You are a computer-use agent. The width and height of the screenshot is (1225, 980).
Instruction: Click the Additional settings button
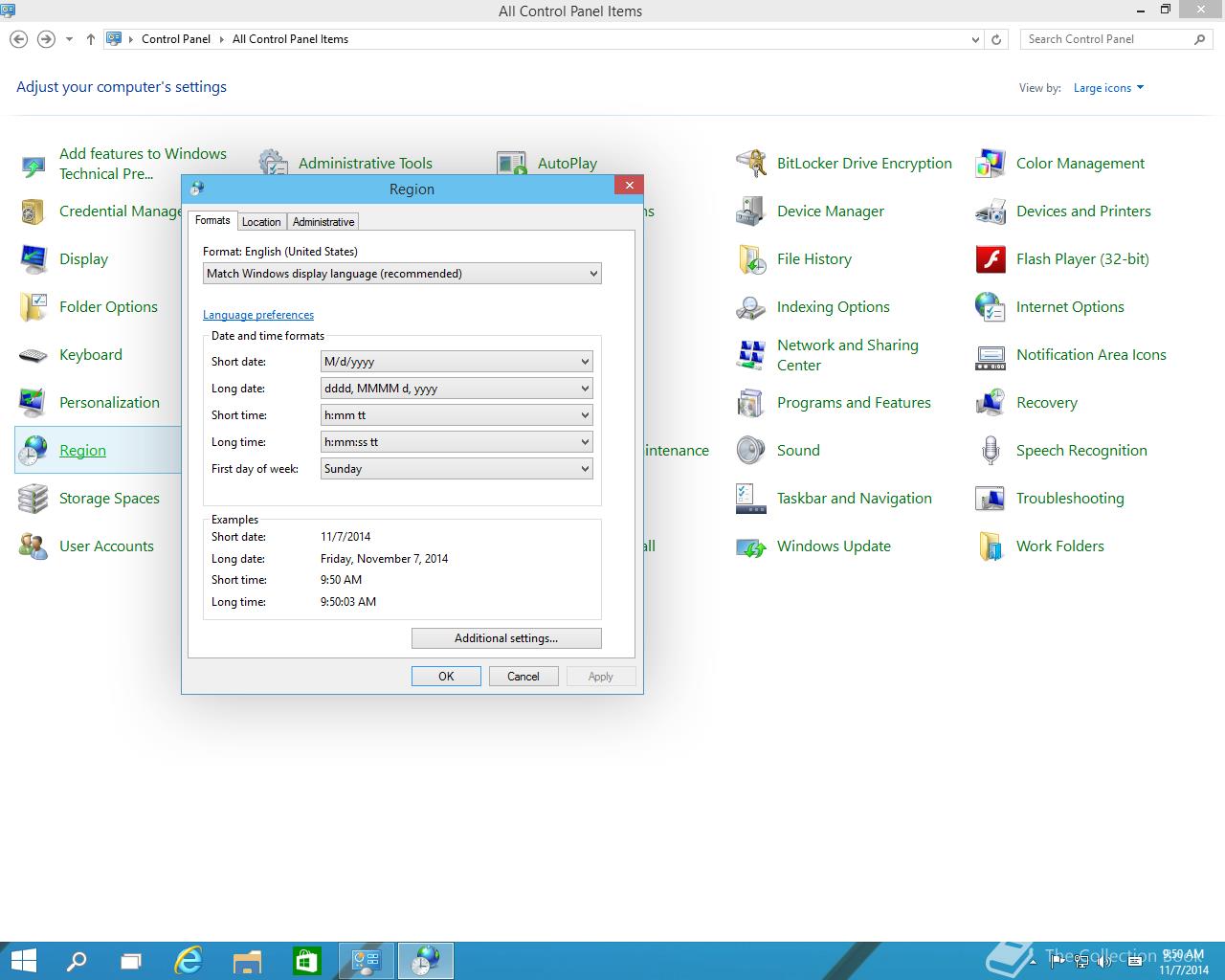click(x=506, y=638)
